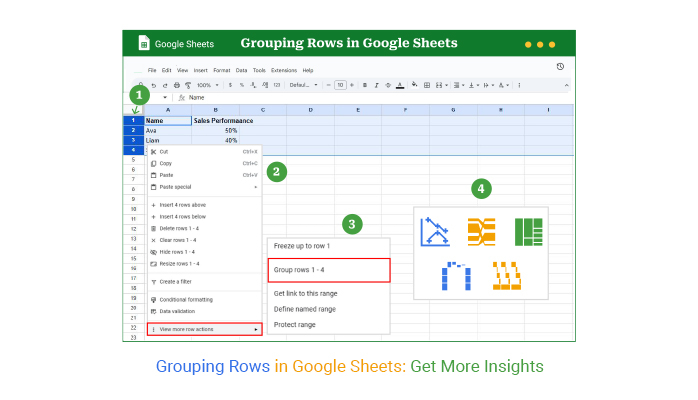Click increase decimal places icon
698x400 pixels.
tap(265, 85)
